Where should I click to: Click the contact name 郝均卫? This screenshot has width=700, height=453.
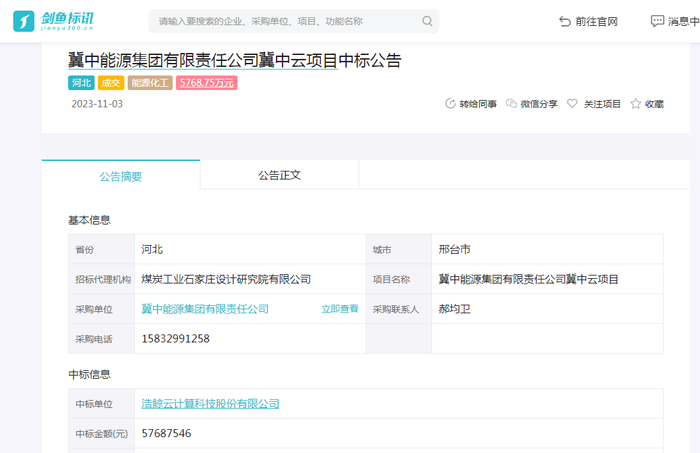(454, 309)
